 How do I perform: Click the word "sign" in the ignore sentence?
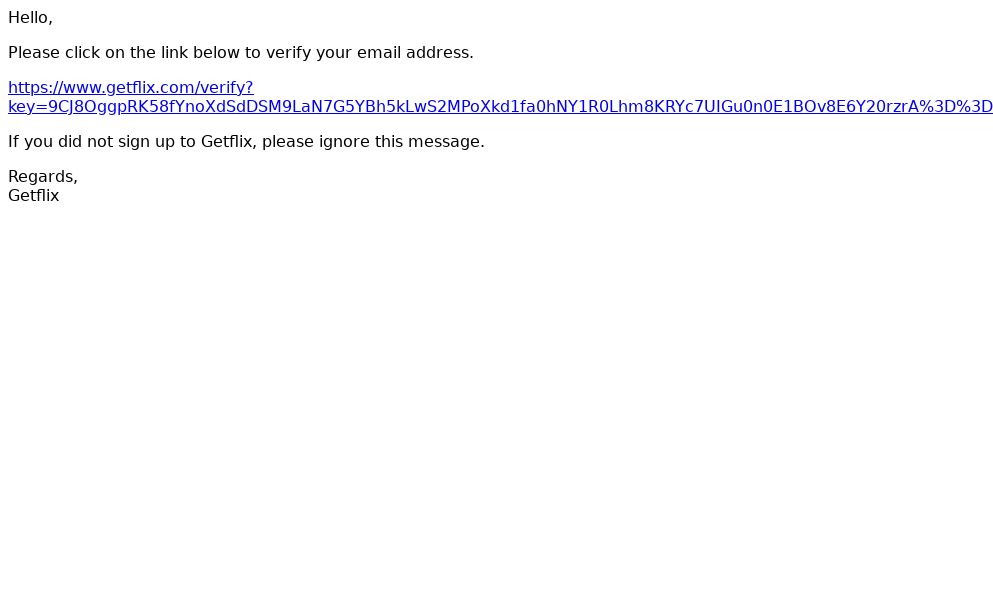click(x=134, y=141)
